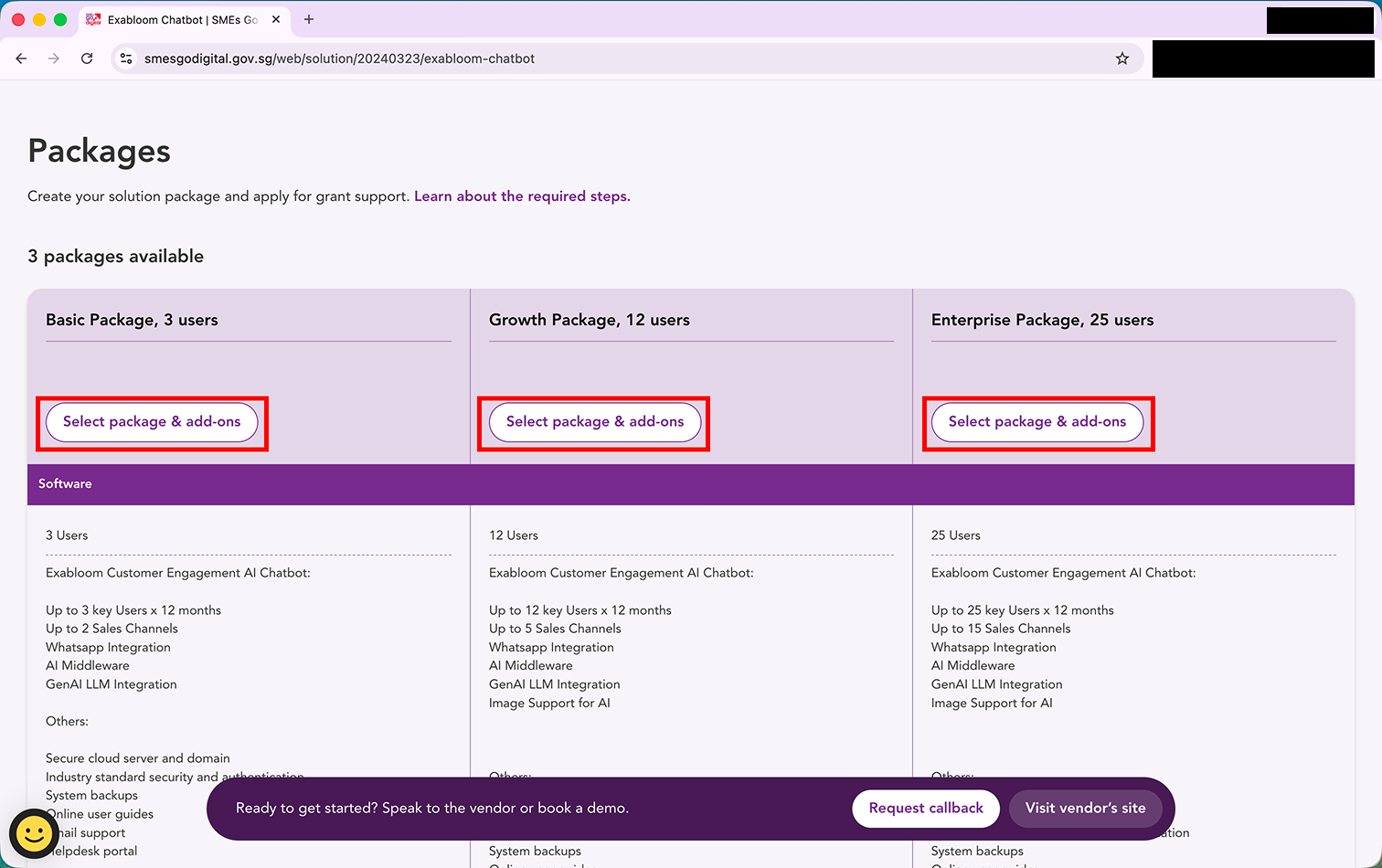Click the browser forward arrow
The width and height of the screenshot is (1382, 868).
54,58
